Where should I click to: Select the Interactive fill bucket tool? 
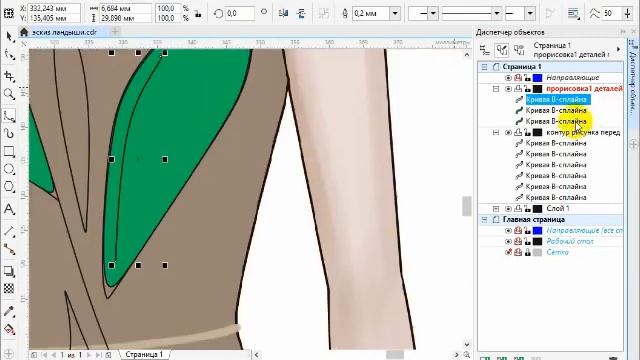coord(9,329)
